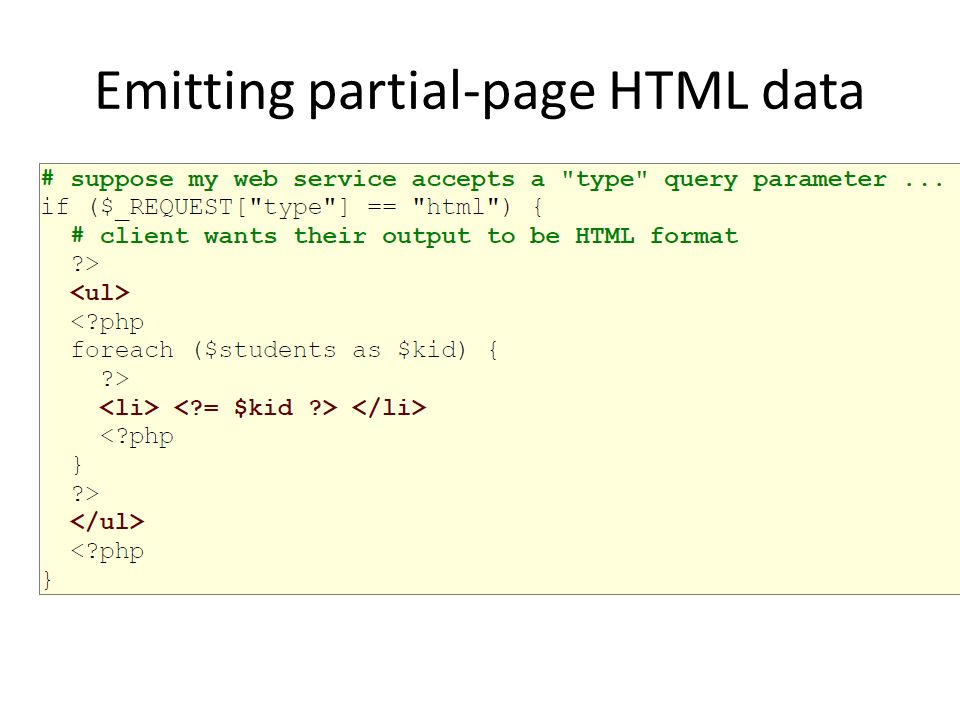Click the first "<?php" line, after <ul>

tap(107, 323)
